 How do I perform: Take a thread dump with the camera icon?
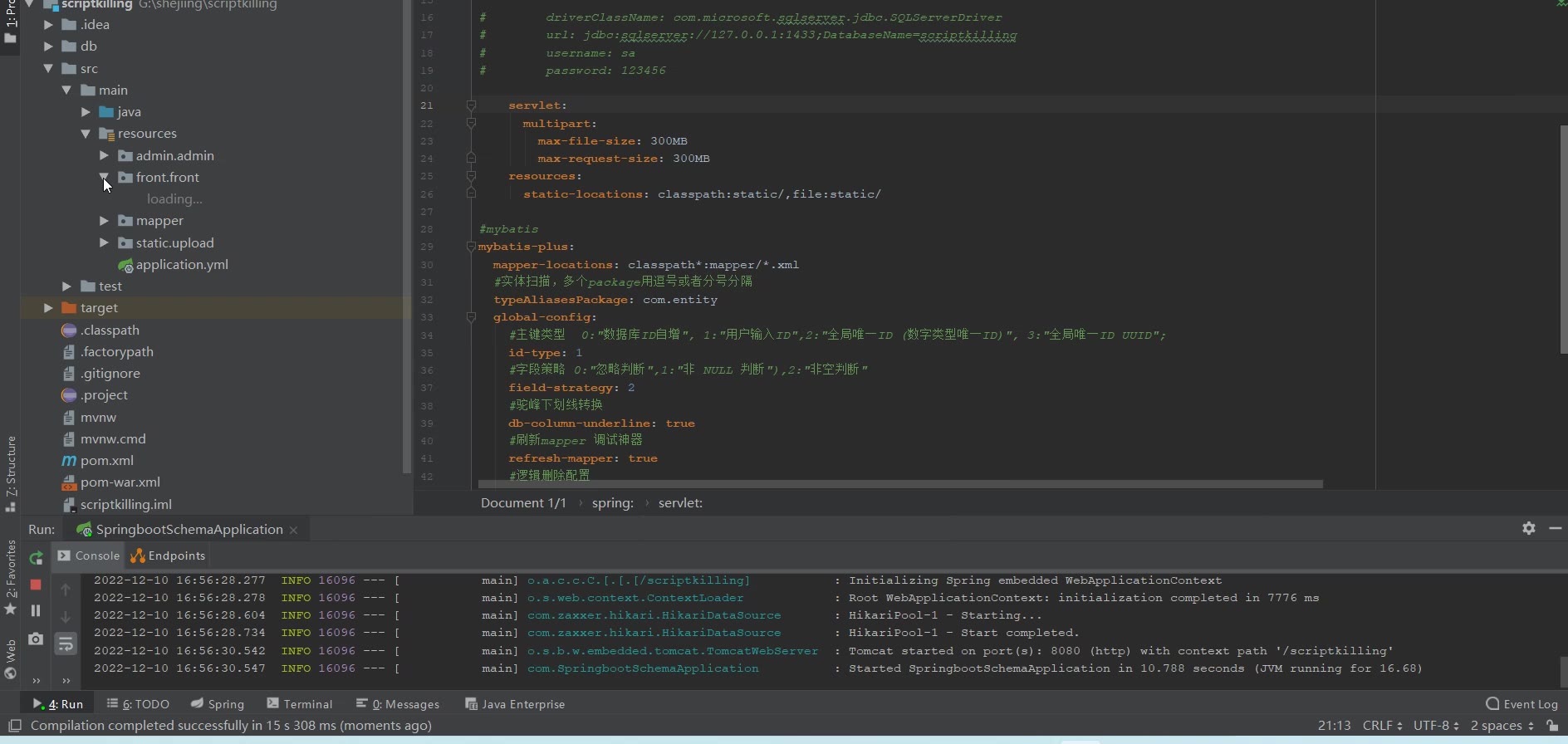pyautogui.click(x=36, y=639)
